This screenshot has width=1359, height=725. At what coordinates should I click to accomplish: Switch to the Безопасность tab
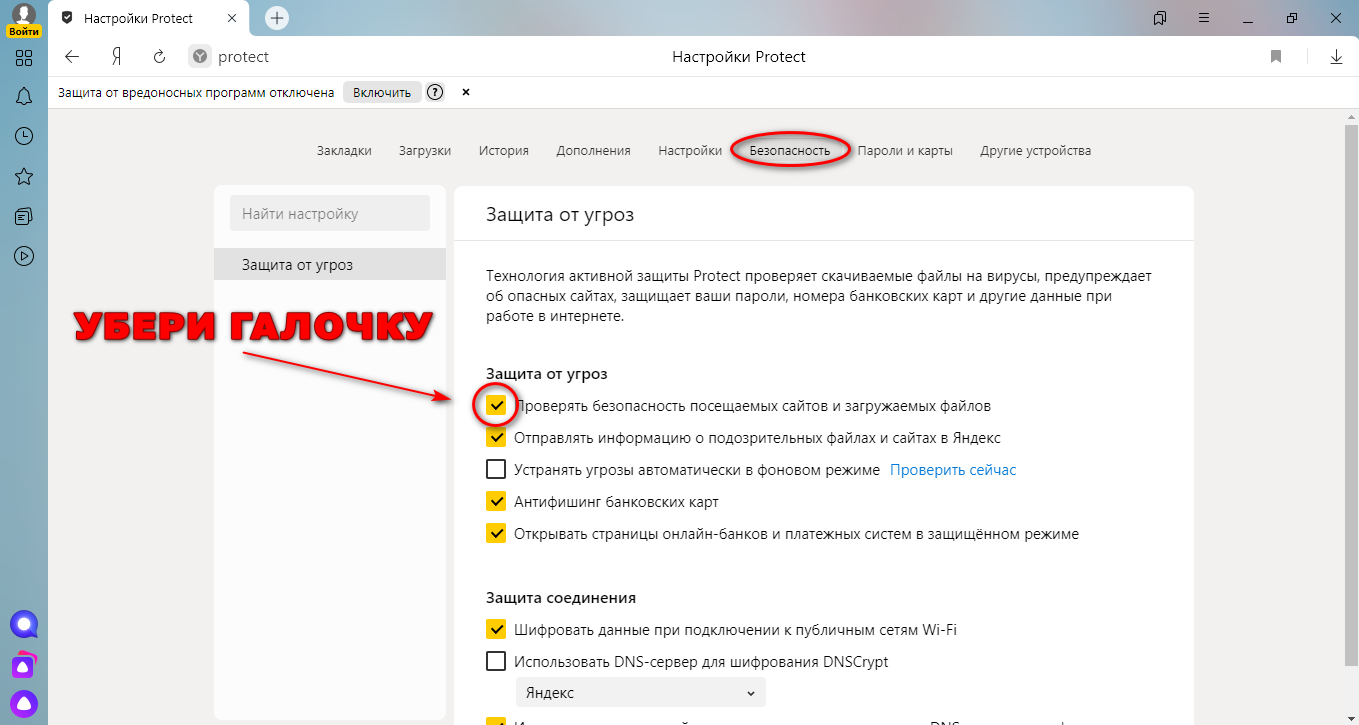pos(790,151)
